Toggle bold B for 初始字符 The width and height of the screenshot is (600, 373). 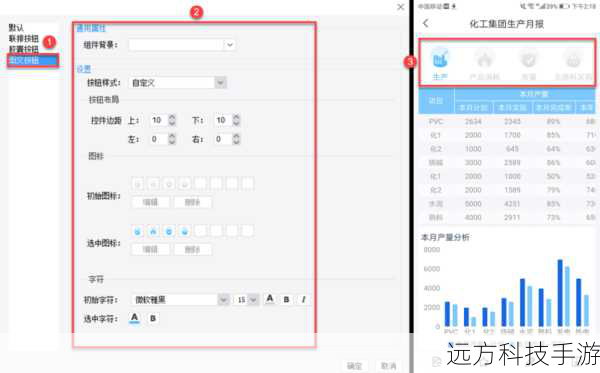tap(286, 300)
